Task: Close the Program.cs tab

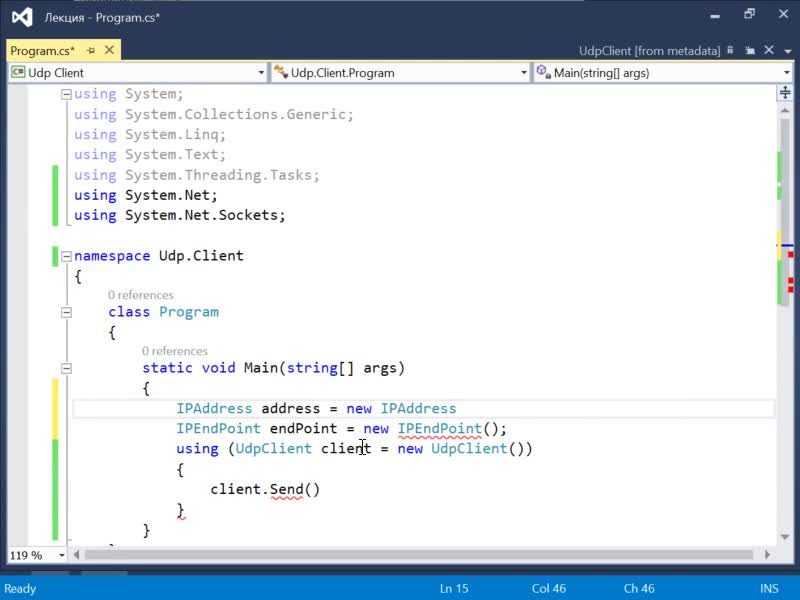Action: (x=109, y=50)
